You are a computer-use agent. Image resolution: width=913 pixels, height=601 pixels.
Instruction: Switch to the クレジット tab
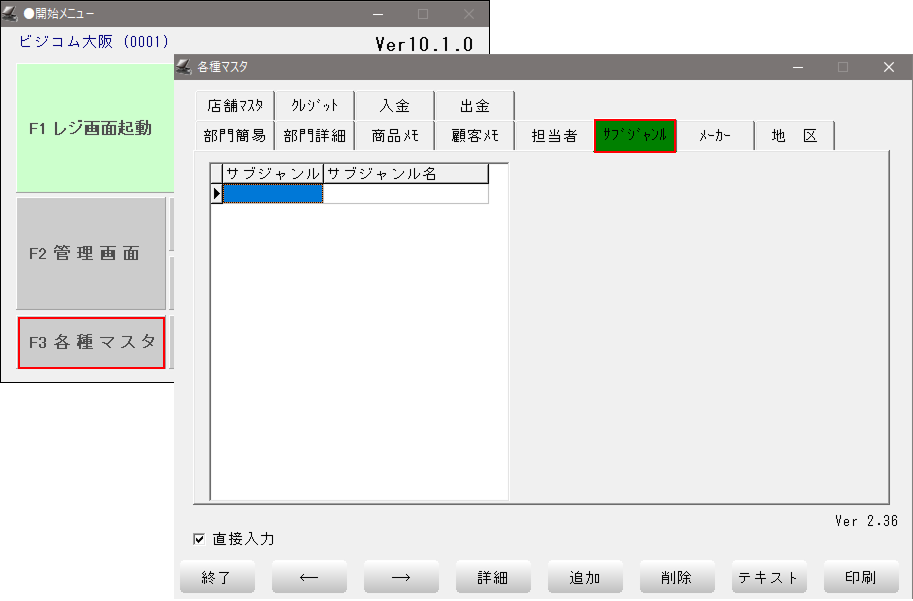pyautogui.click(x=315, y=106)
